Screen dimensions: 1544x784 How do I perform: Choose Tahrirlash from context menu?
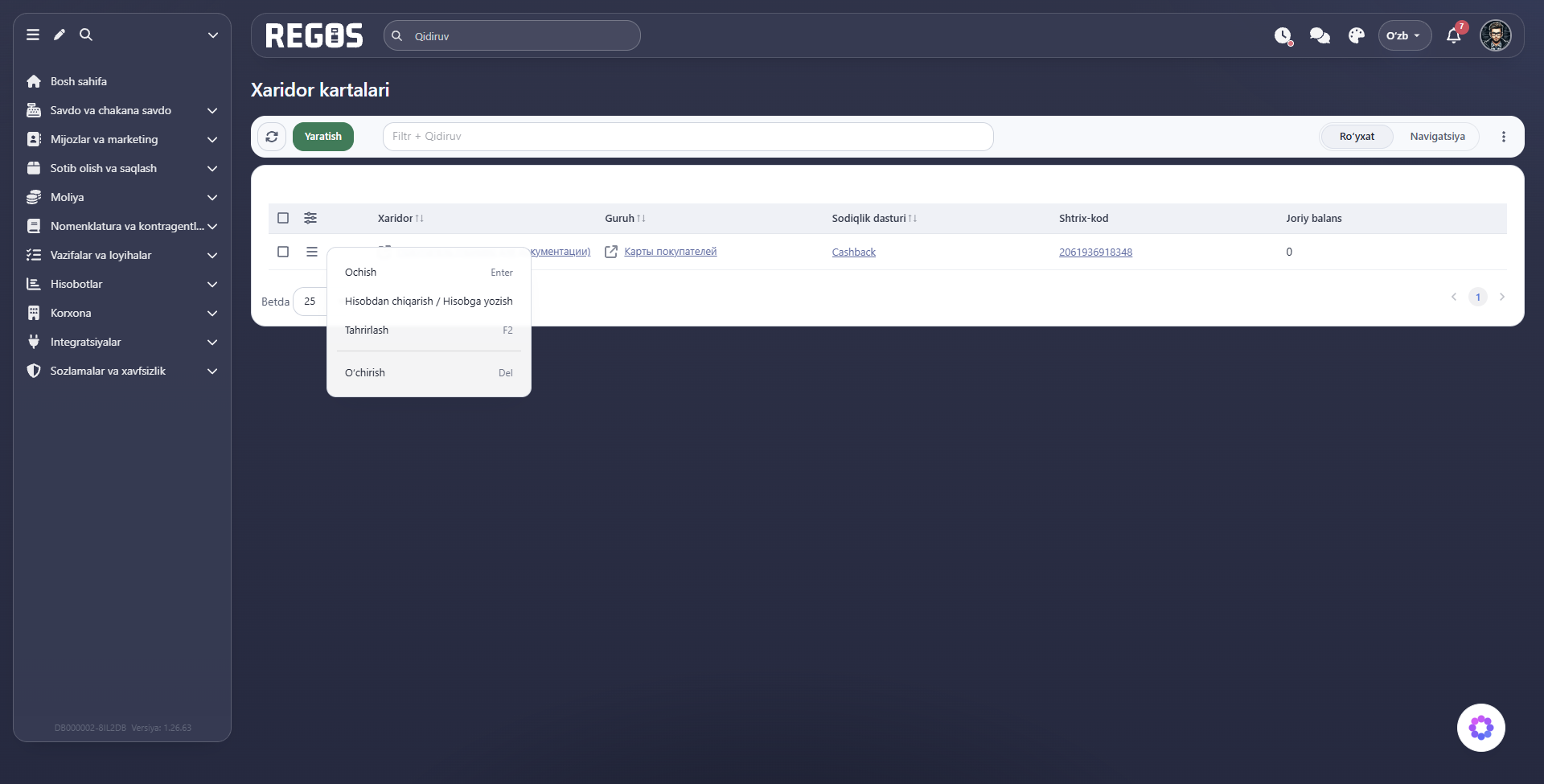tap(429, 330)
